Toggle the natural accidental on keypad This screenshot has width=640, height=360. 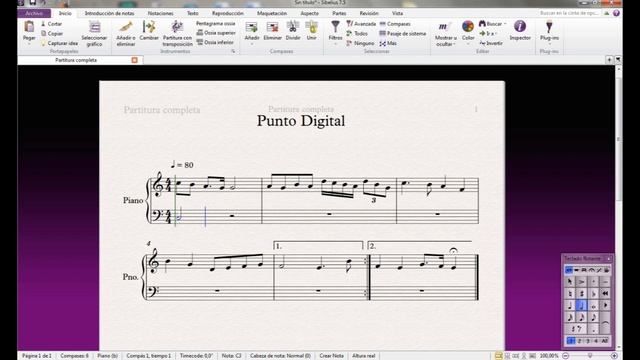[570, 293]
